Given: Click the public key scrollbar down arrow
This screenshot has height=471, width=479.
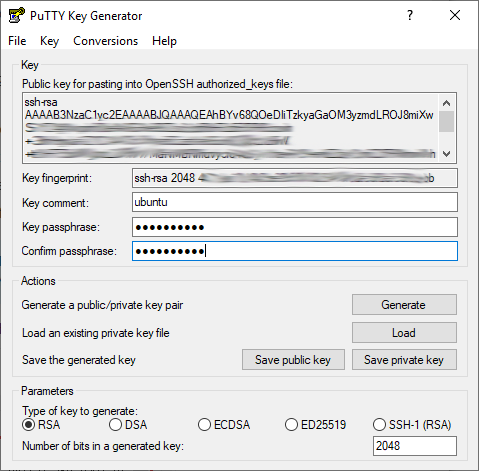Looking at the screenshot, I should pos(447,154).
